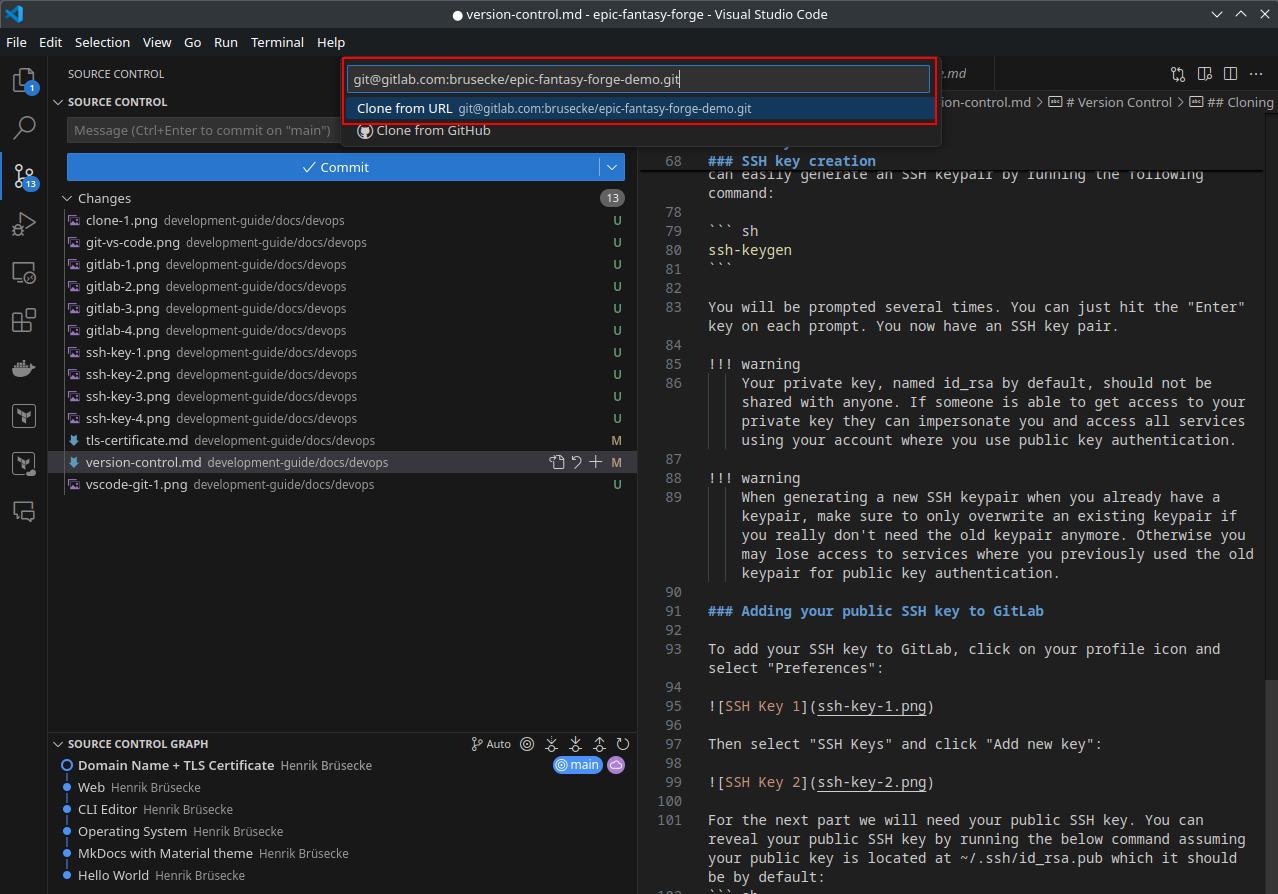The height and width of the screenshot is (894, 1278).
Task: Click the purple cloud remote badge
Action: tap(616, 765)
